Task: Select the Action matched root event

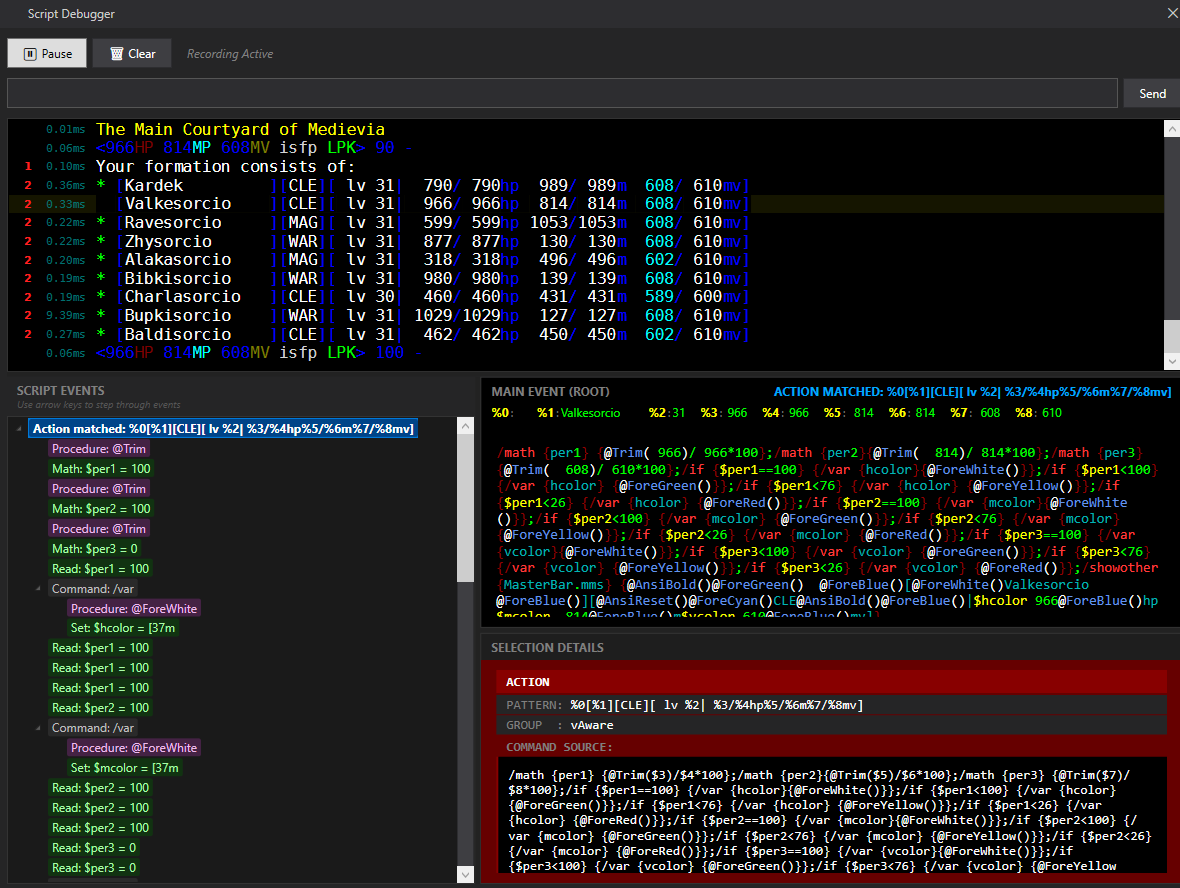Action: pos(223,428)
